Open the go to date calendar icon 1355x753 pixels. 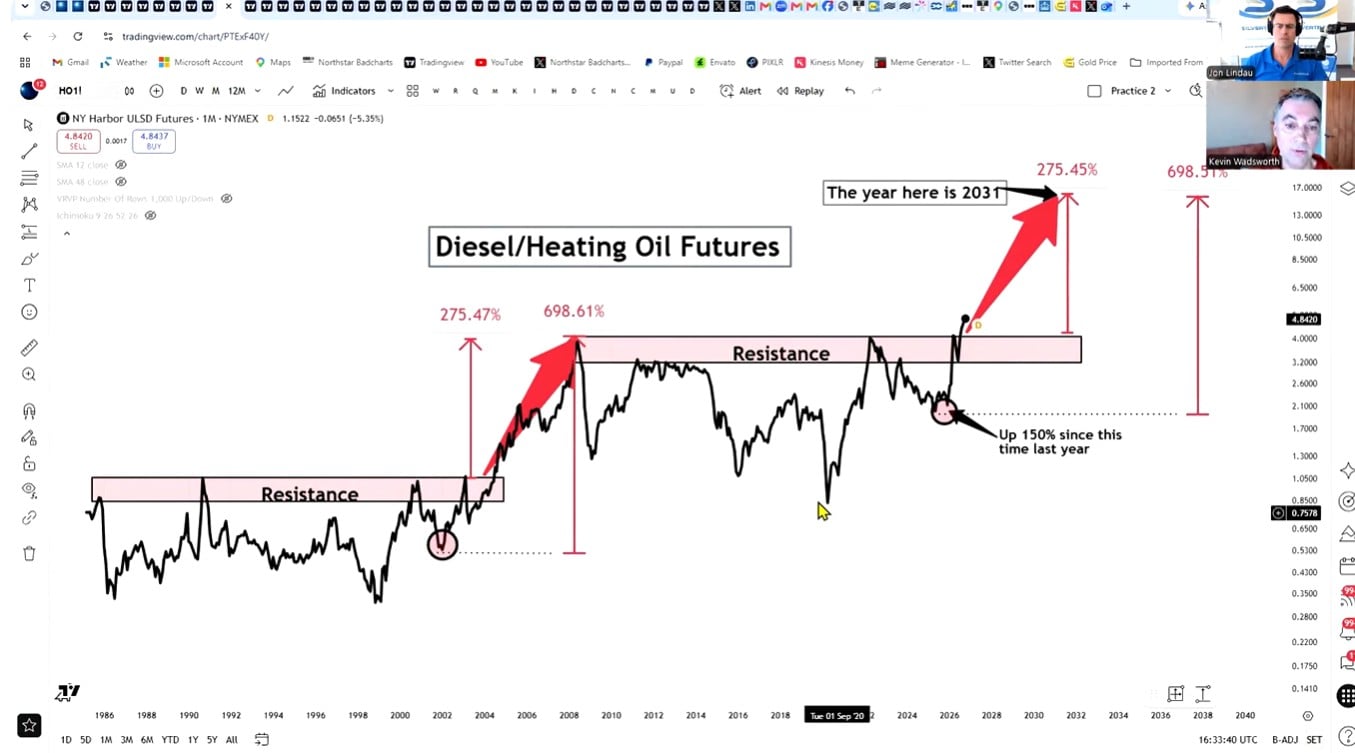point(261,740)
